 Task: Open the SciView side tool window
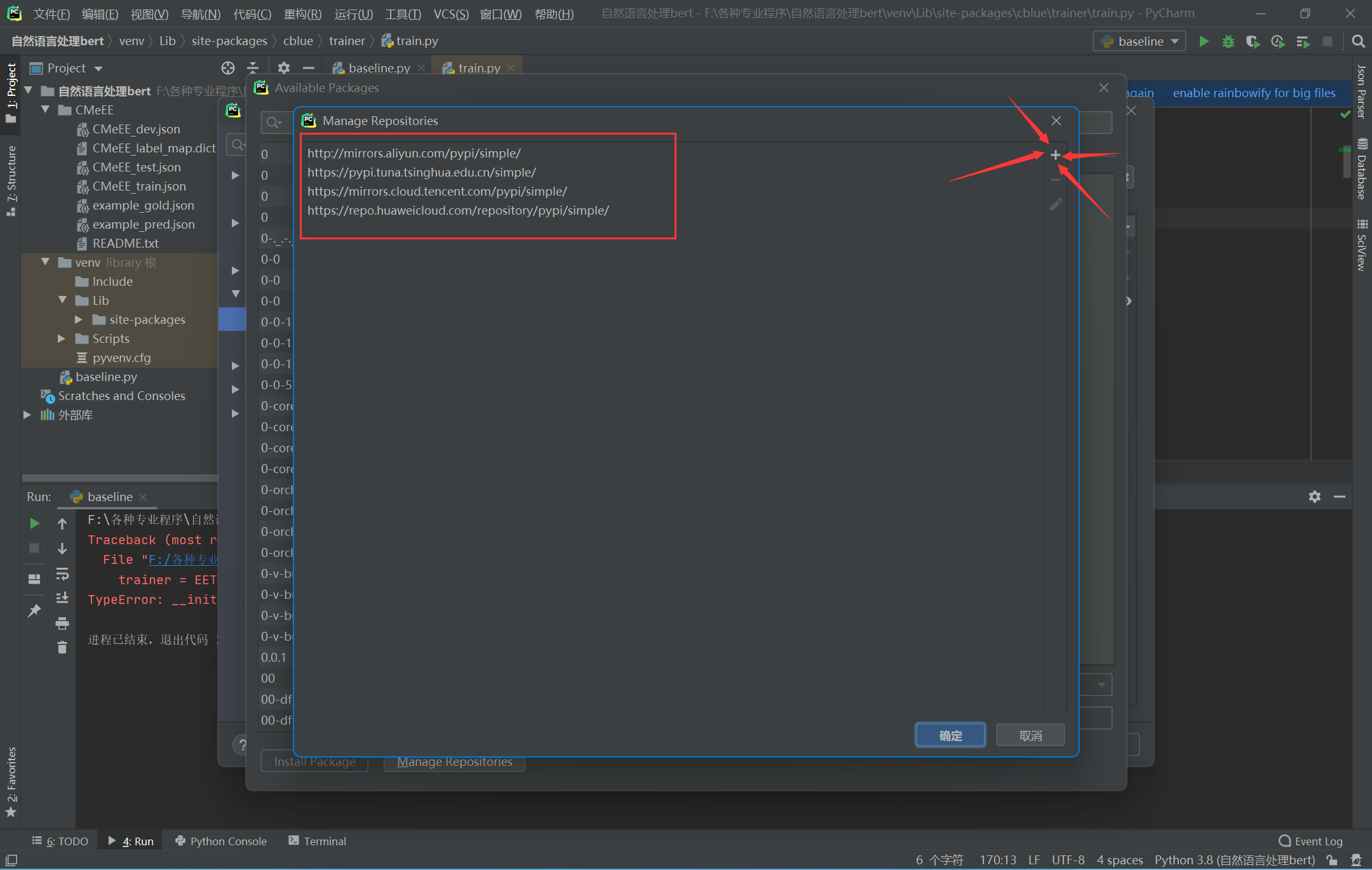click(x=1362, y=245)
